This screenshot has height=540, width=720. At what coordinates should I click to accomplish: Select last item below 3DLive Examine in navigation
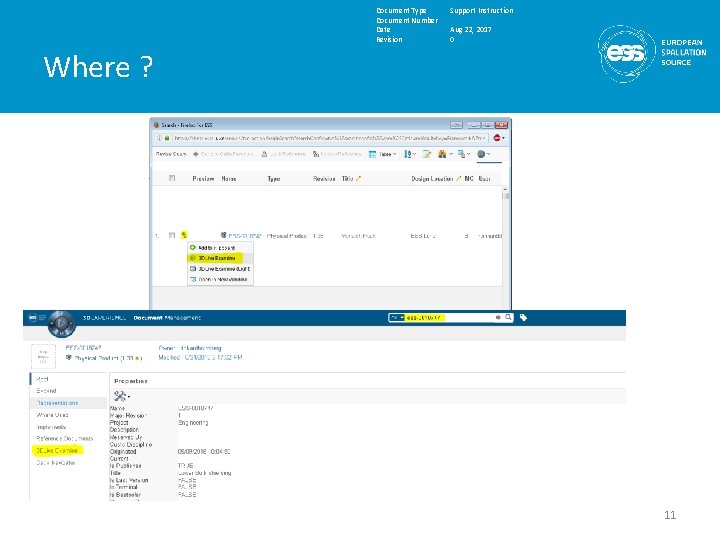(x=56, y=462)
